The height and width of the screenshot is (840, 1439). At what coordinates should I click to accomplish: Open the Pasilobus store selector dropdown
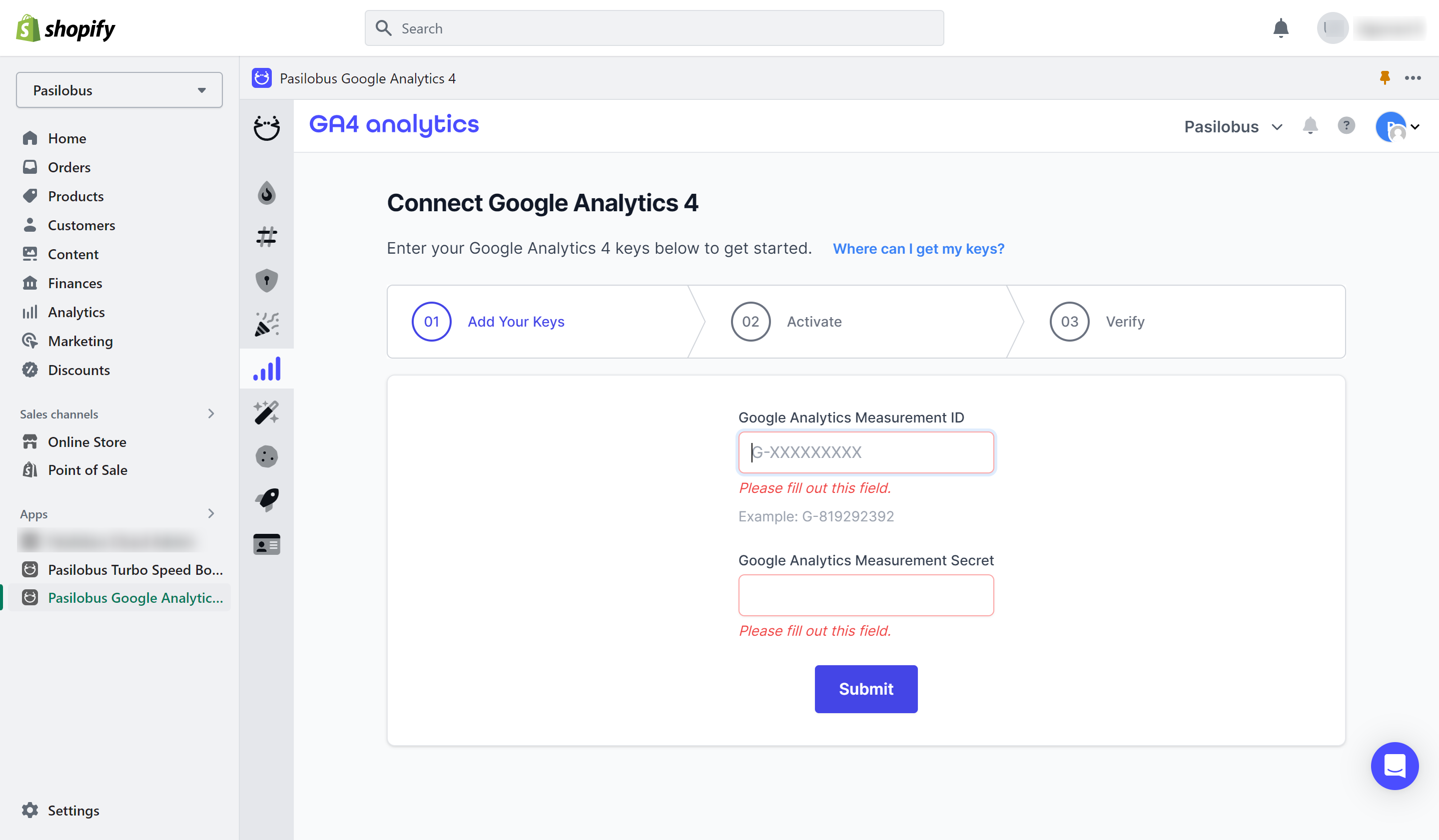click(119, 90)
